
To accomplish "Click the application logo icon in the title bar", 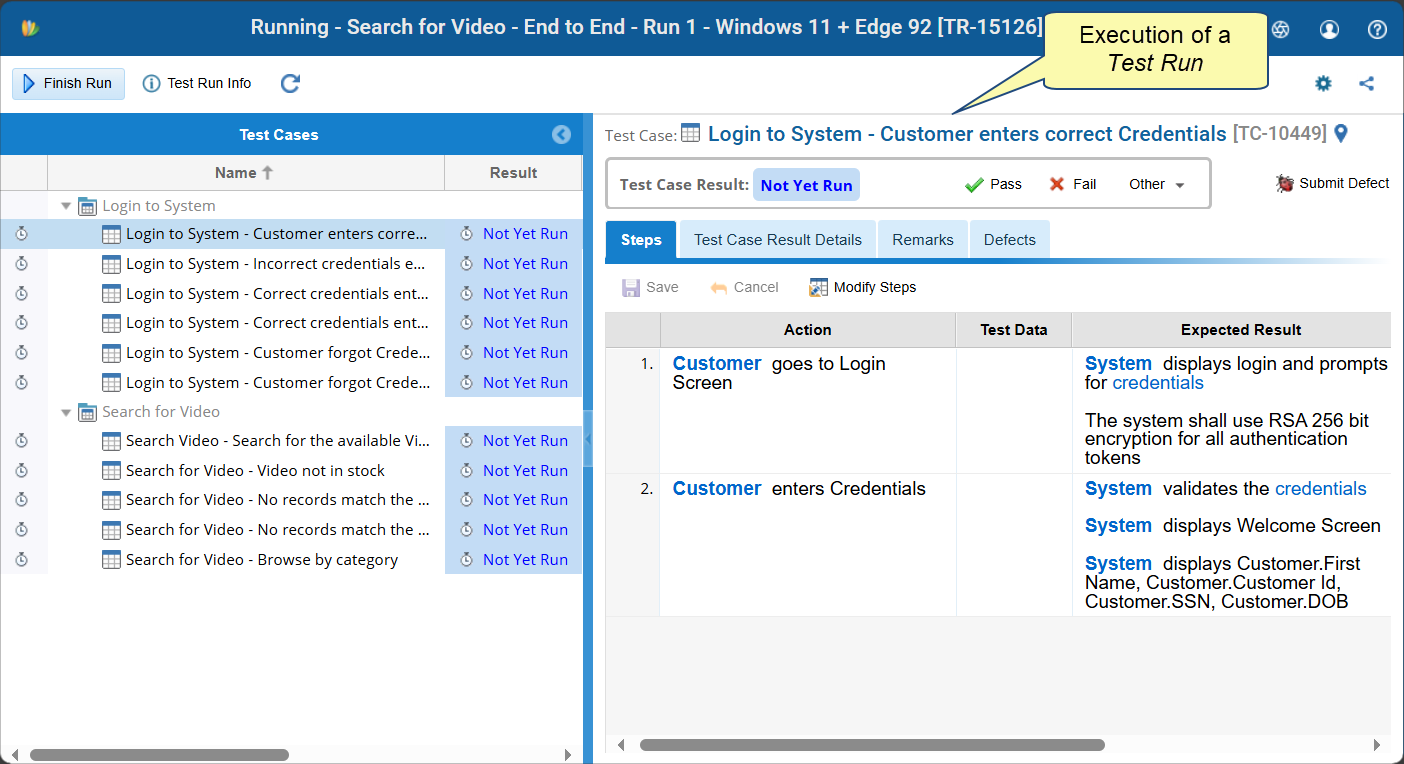I will point(30,27).
